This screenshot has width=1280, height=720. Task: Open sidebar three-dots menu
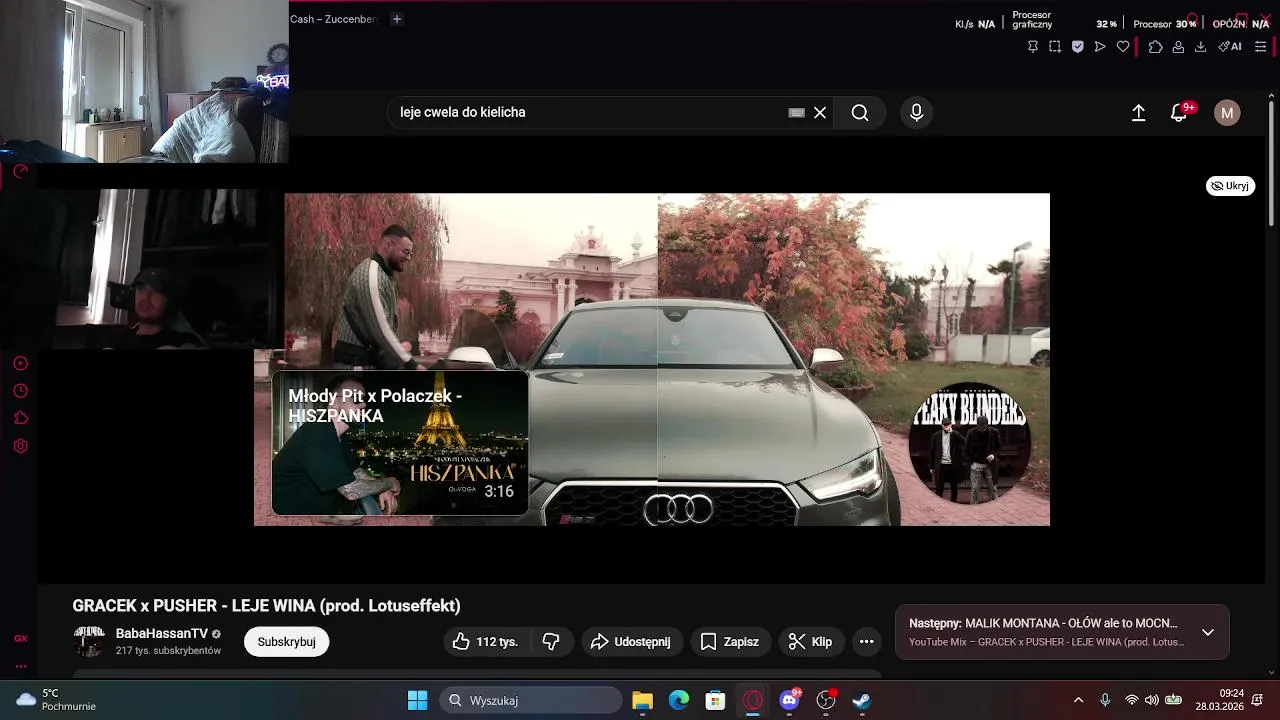[20, 666]
